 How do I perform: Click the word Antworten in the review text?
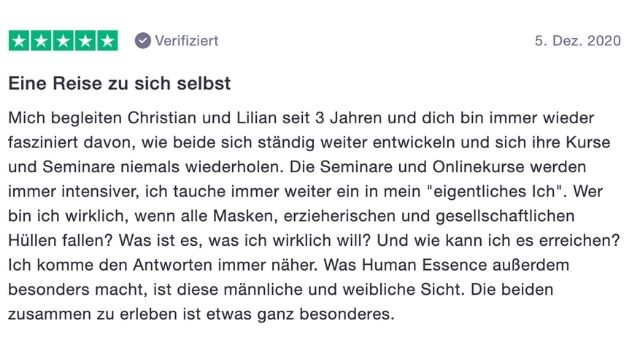tap(173, 265)
